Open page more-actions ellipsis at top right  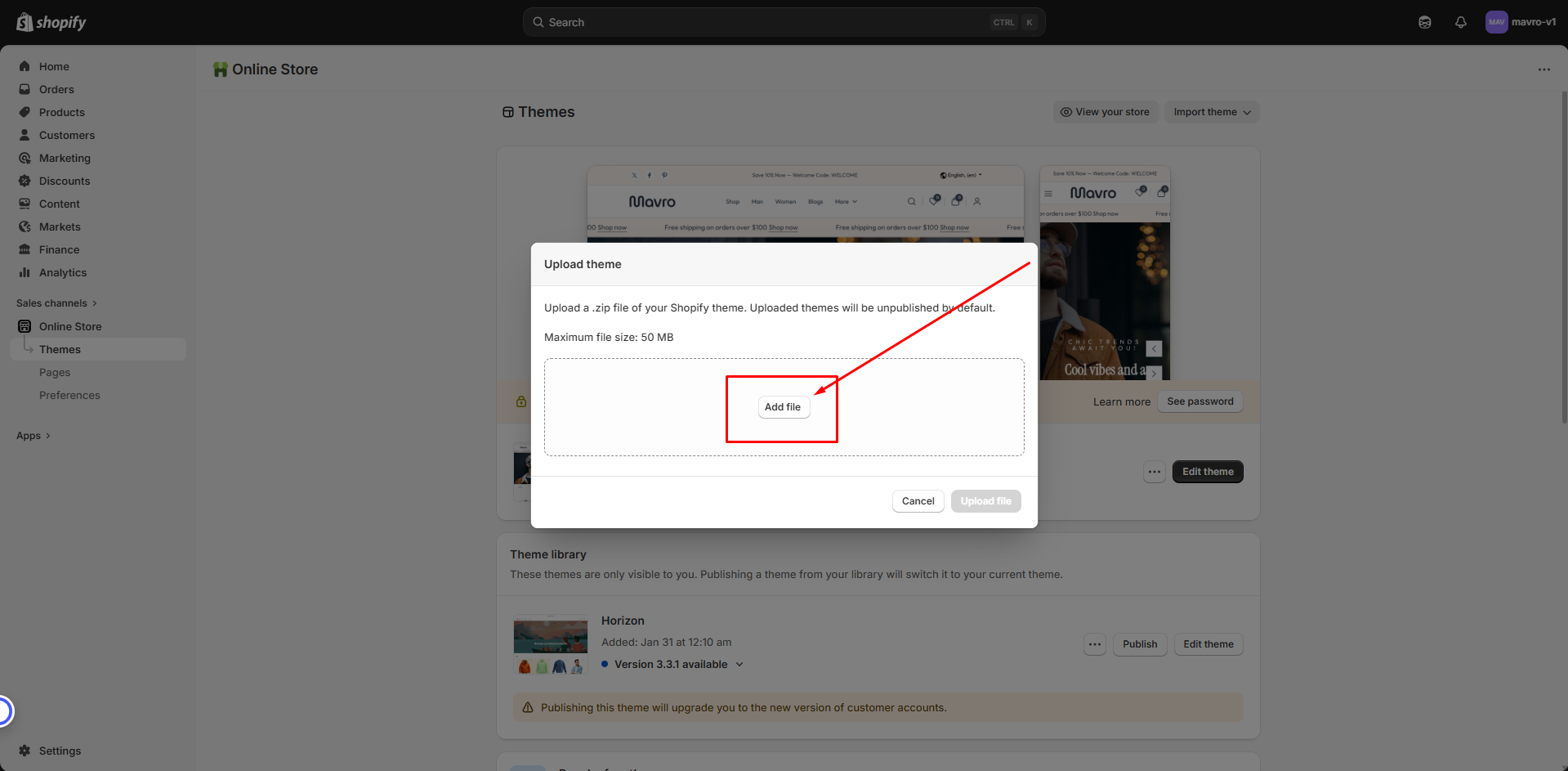point(1543,69)
